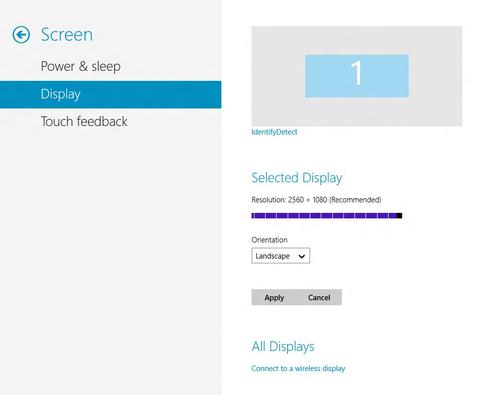Open Touch feedback settings
The image size is (480, 395).
tap(84, 121)
